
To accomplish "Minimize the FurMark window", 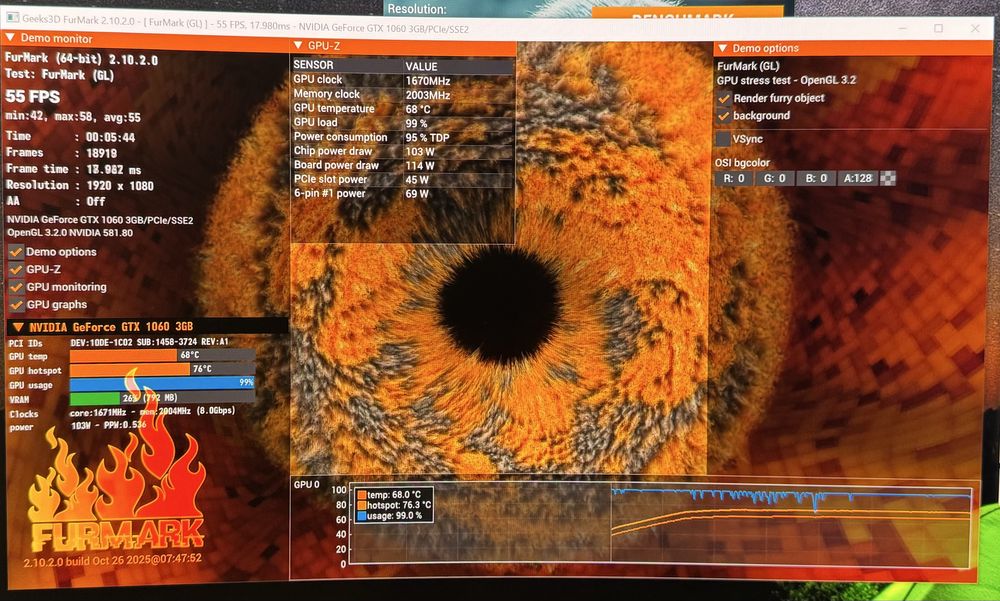I will [x=902, y=28].
